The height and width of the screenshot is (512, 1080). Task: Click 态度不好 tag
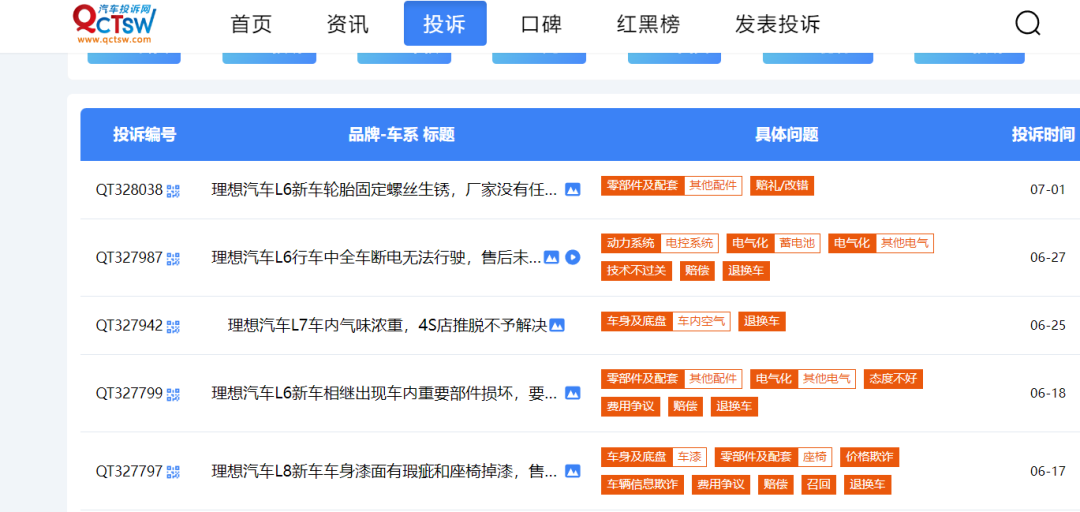pos(893,379)
